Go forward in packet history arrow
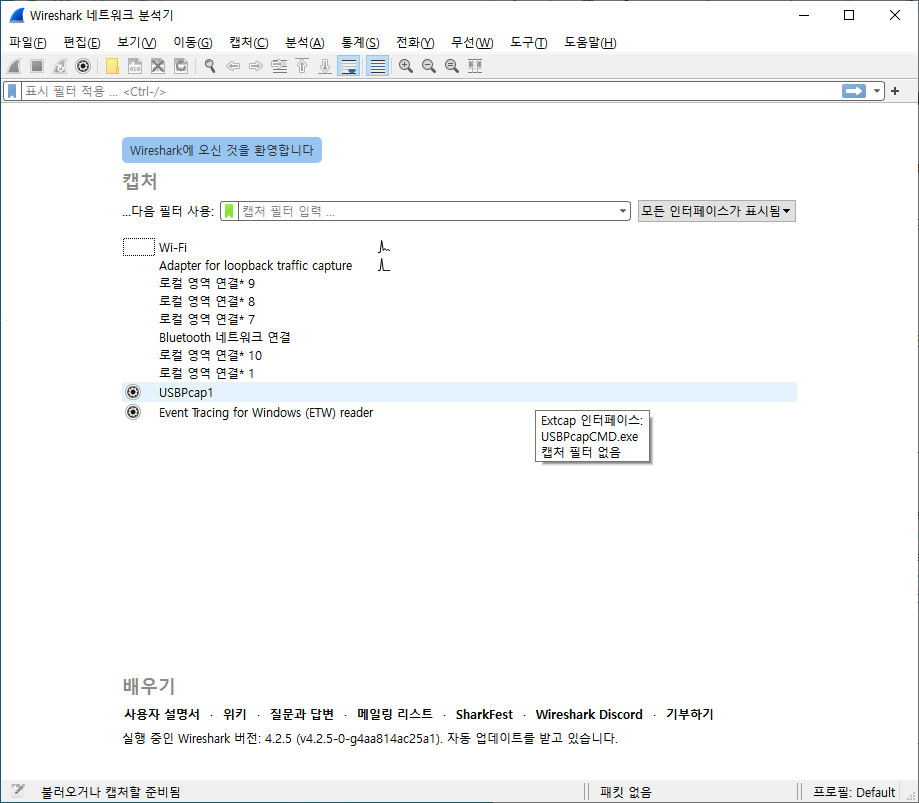Viewport: 919px width, 803px height. [x=256, y=66]
